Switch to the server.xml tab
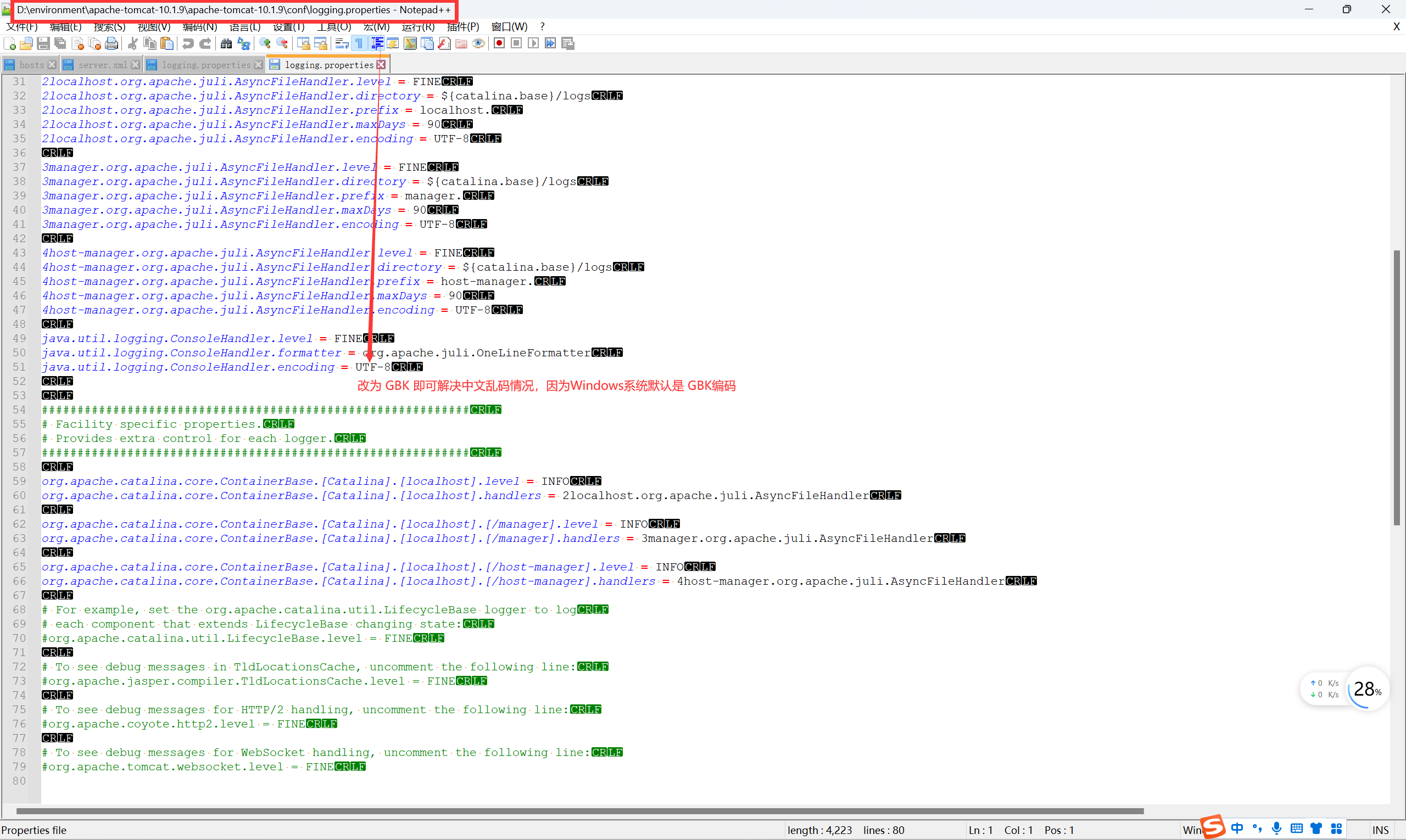Screen dimensions: 1406x840 tap(103, 65)
